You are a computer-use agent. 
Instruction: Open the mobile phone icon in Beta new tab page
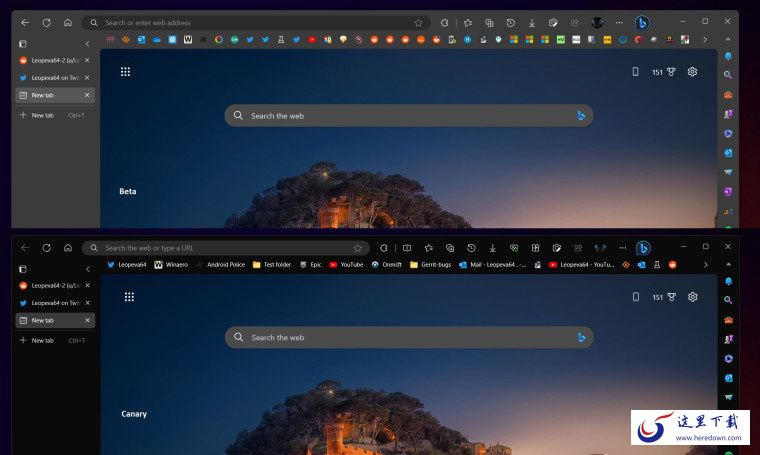635,72
